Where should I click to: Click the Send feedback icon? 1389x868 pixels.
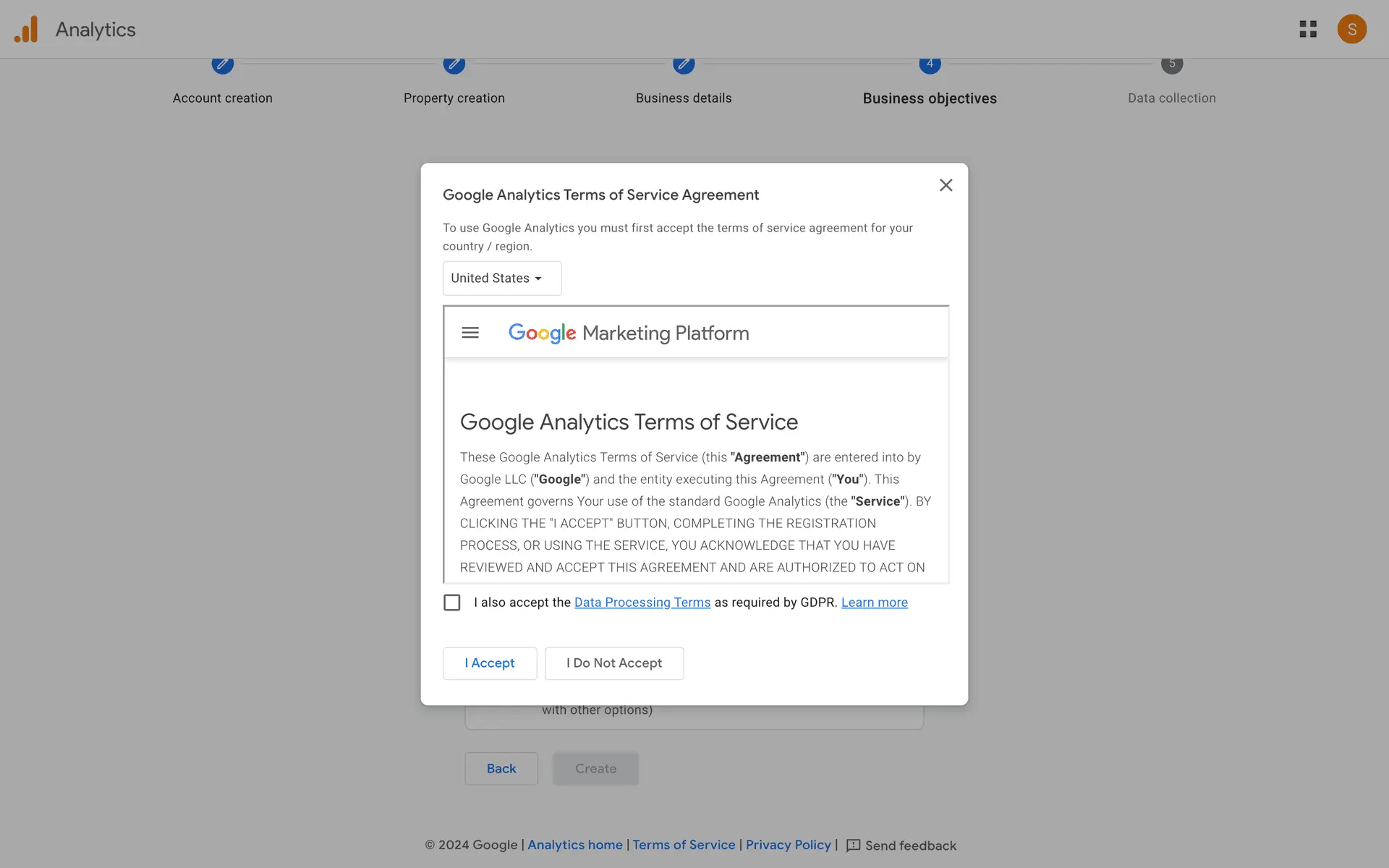tap(854, 846)
